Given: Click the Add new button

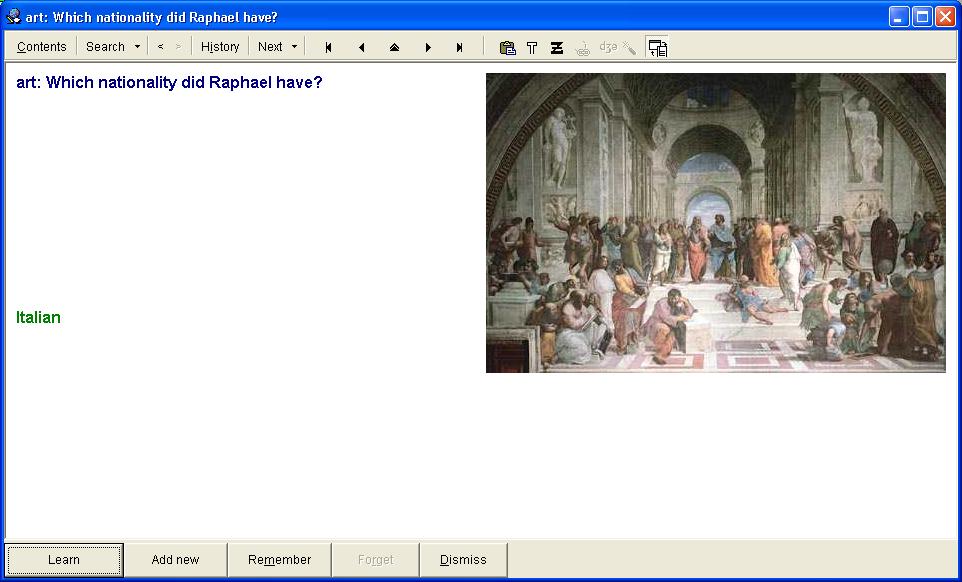Looking at the screenshot, I should pyautogui.click(x=175, y=560).
